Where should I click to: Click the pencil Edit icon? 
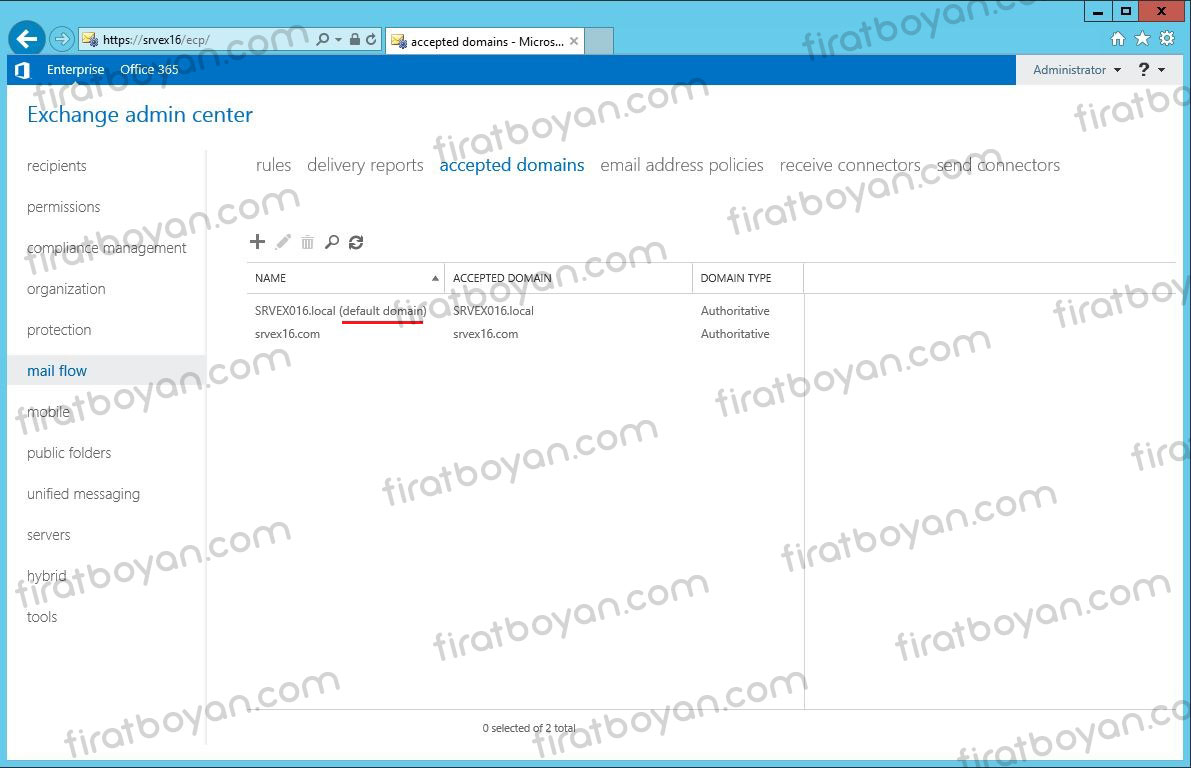coord(283,242)
